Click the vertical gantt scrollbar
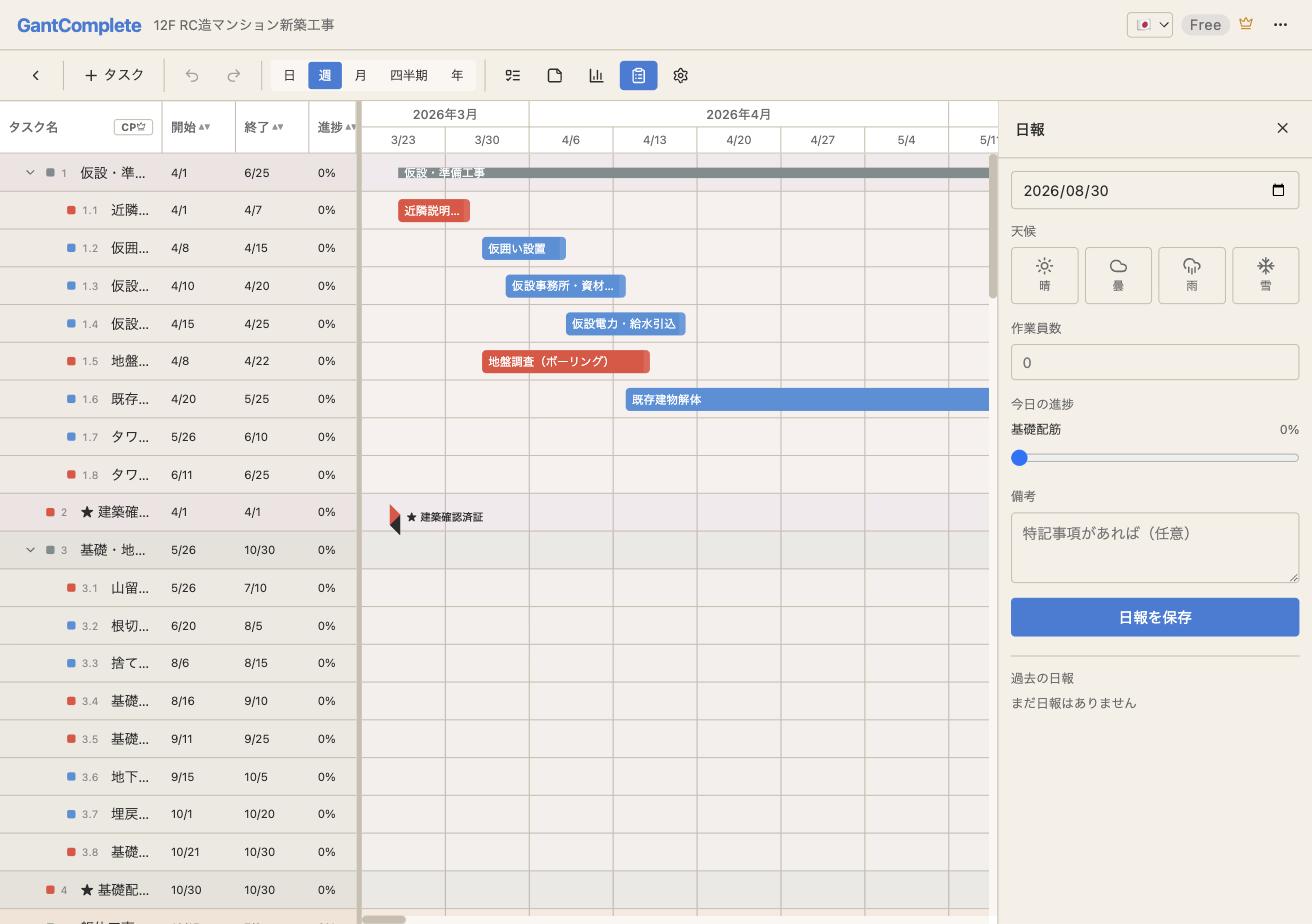Image resolution: width=1312 pixels, height=924 pixels. [x=993, y=226]
